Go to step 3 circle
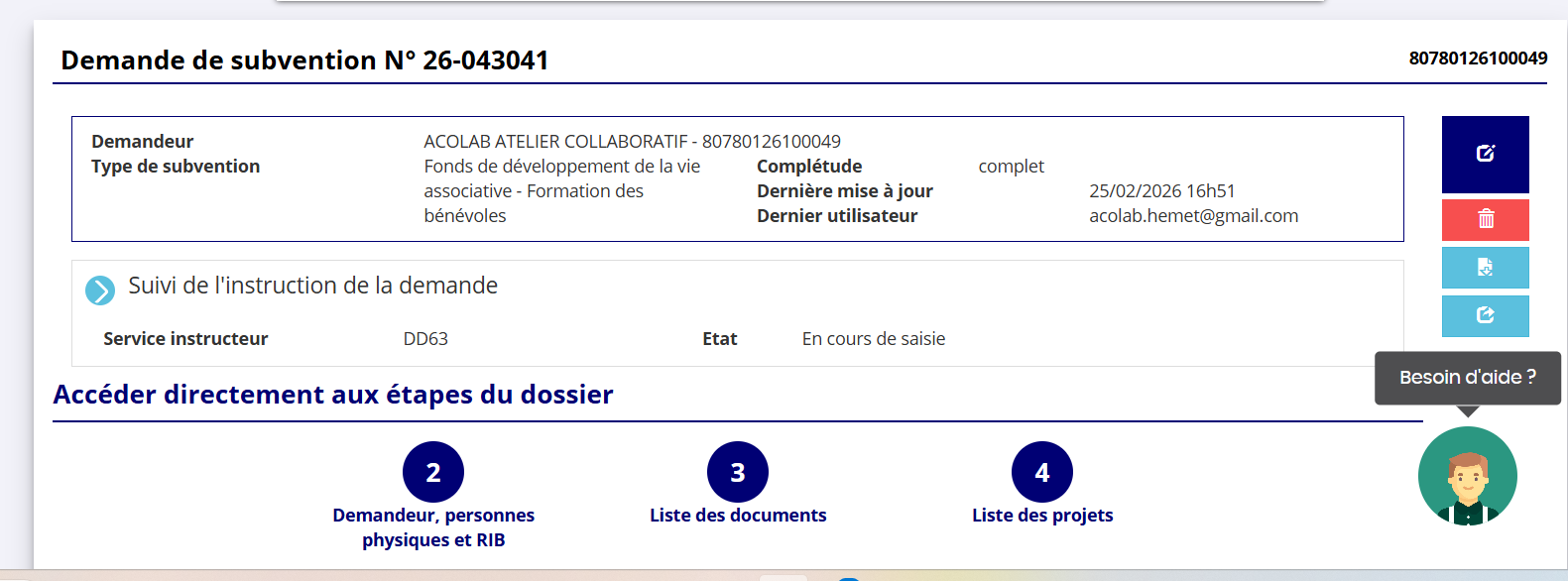Screen dimensions: 1568x581 pyautogui.click(x=737, y=472)
